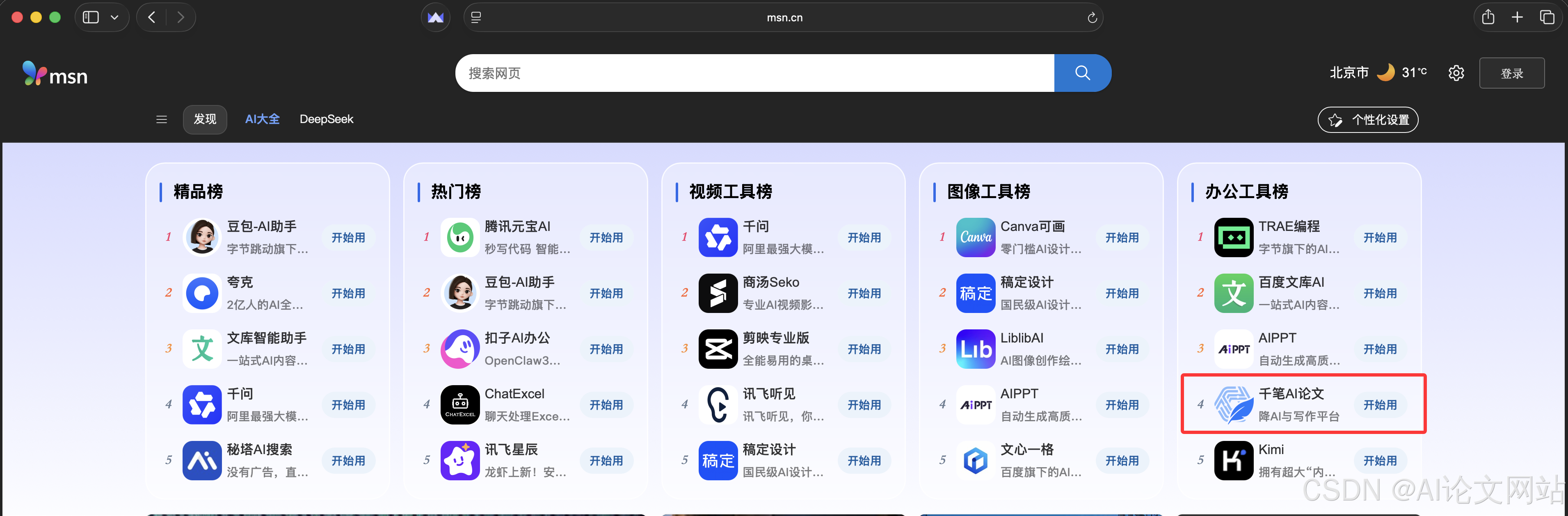Click the 讯飞听见 app icon
Screen dimensions: 1568x516
[718, 405]
